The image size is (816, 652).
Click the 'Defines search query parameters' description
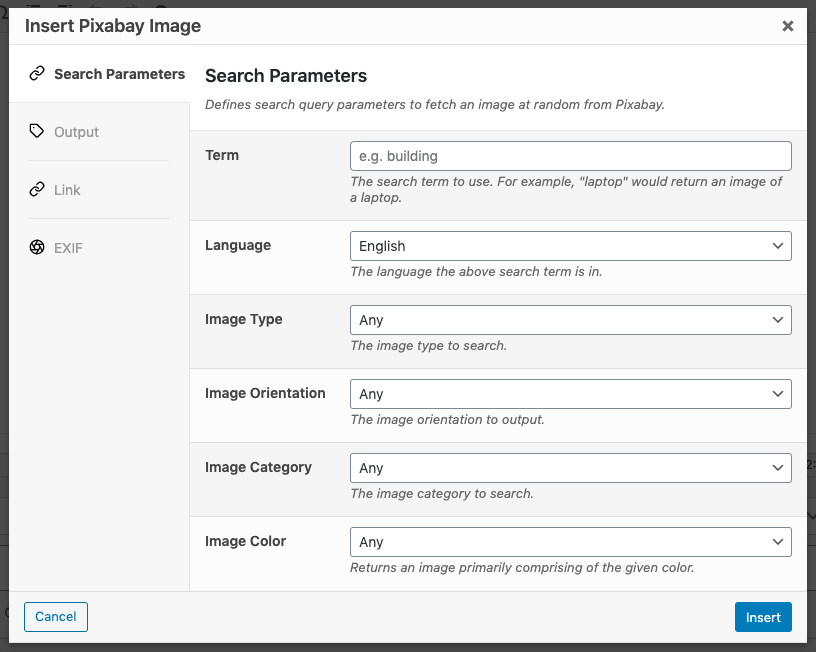click(x=435, y=105)
